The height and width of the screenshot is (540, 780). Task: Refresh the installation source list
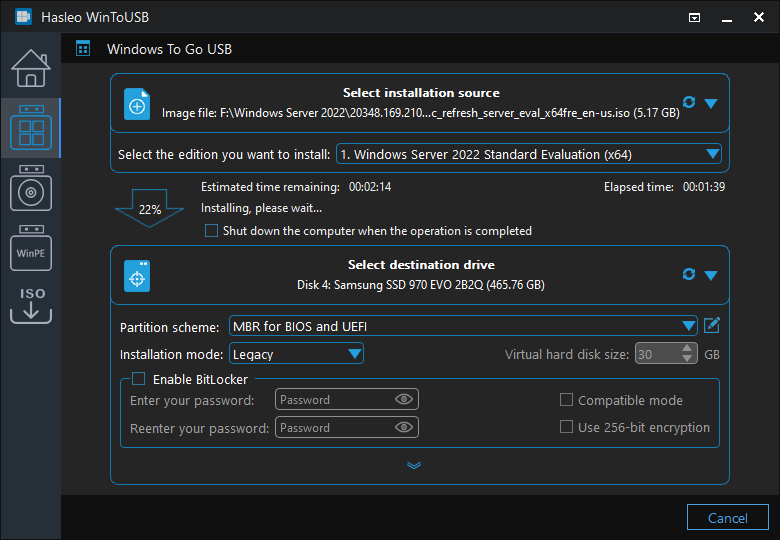point(689,102)
